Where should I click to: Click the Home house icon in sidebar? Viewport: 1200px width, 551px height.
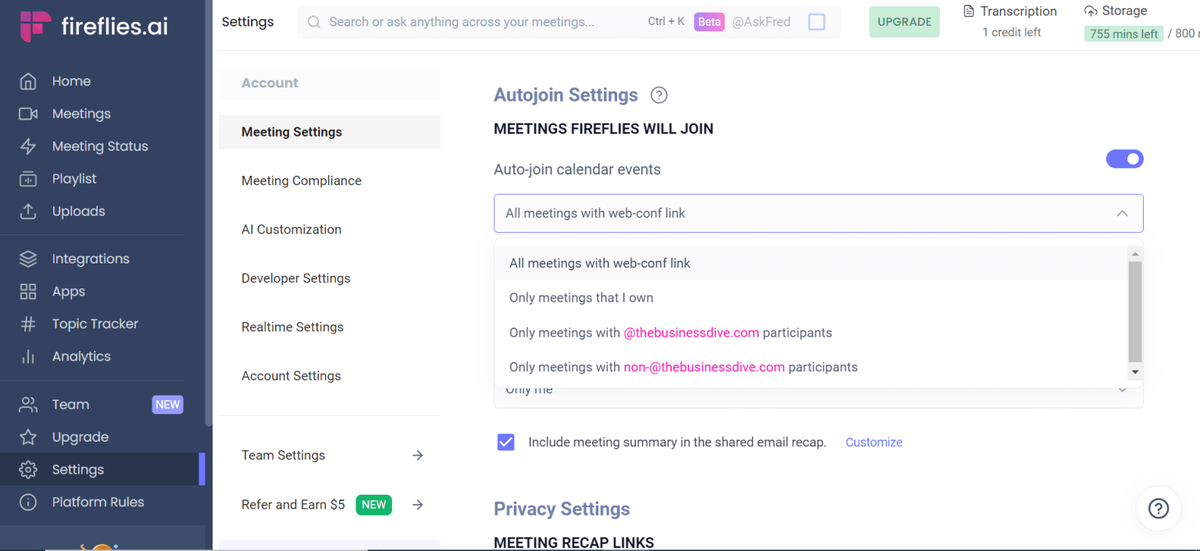tap(28, 81)
